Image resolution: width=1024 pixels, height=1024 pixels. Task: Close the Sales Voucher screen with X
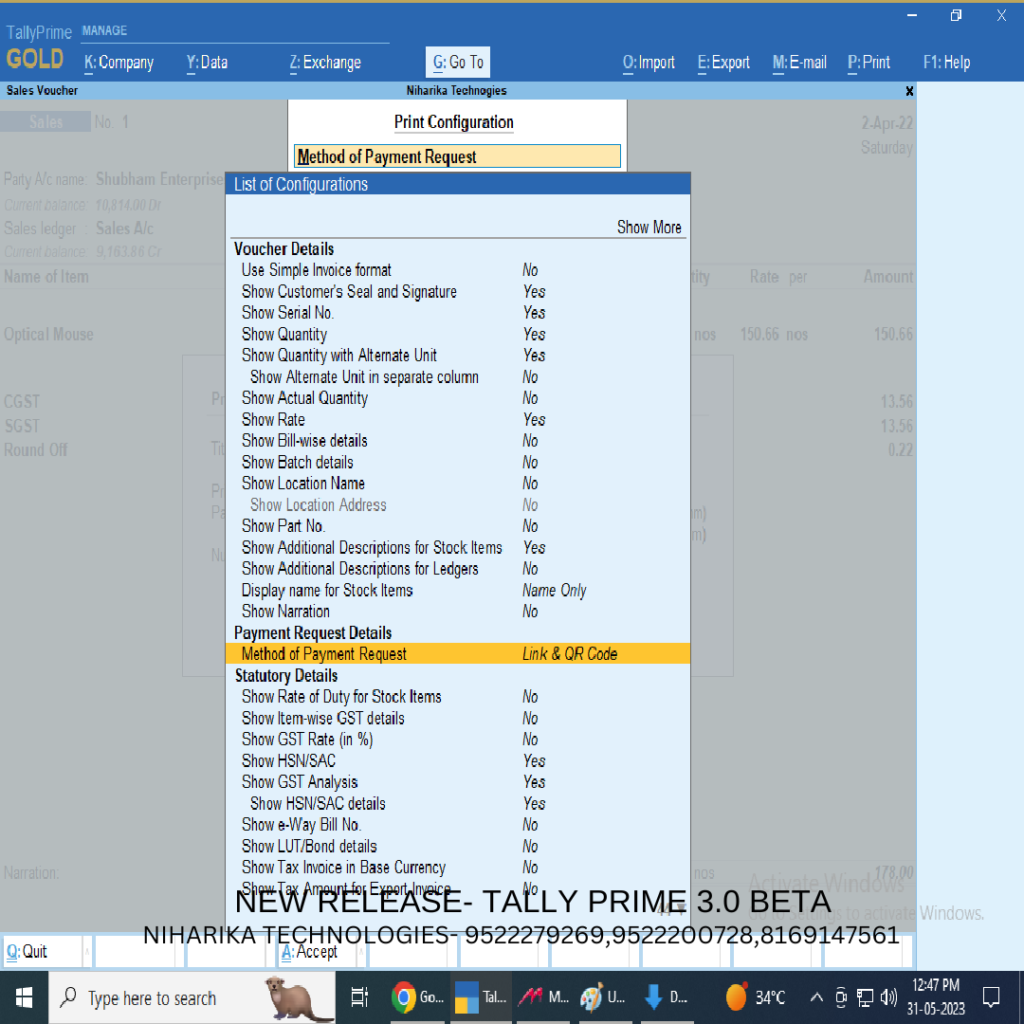pyautogui.click(x=909, y=91)
